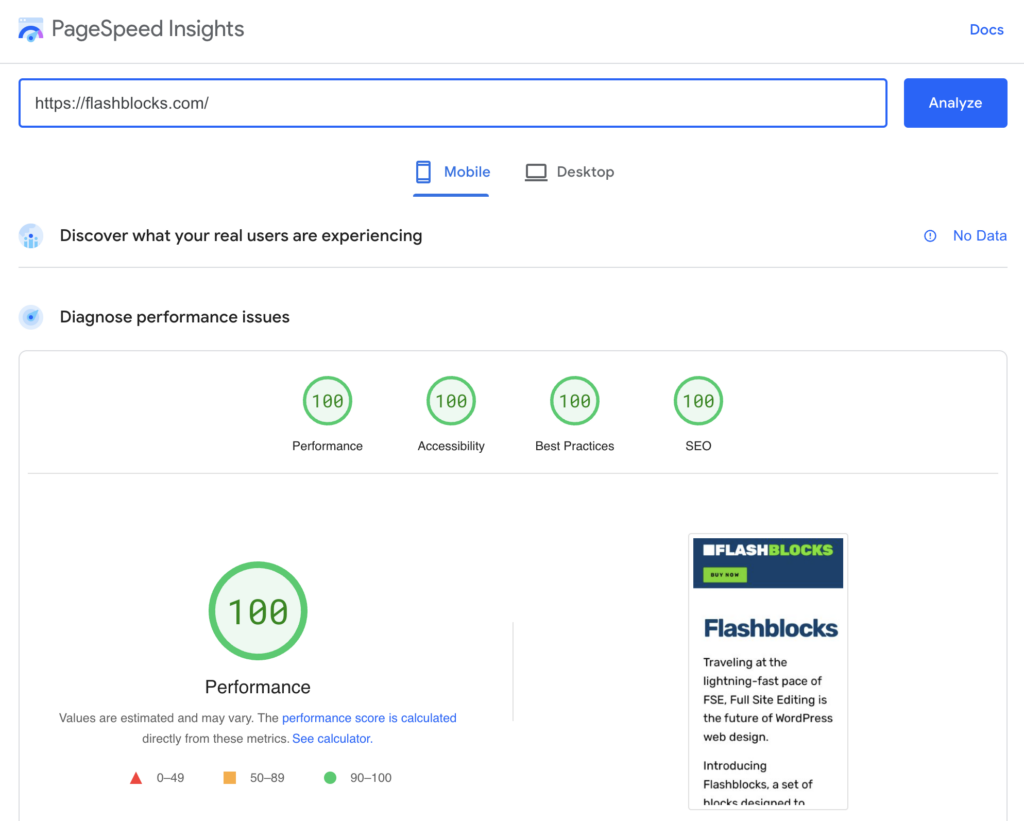The image size is (1024, 821).
Task: Click the 0–49 legend text
Action: pyautogui.click(x=170, y=778)
